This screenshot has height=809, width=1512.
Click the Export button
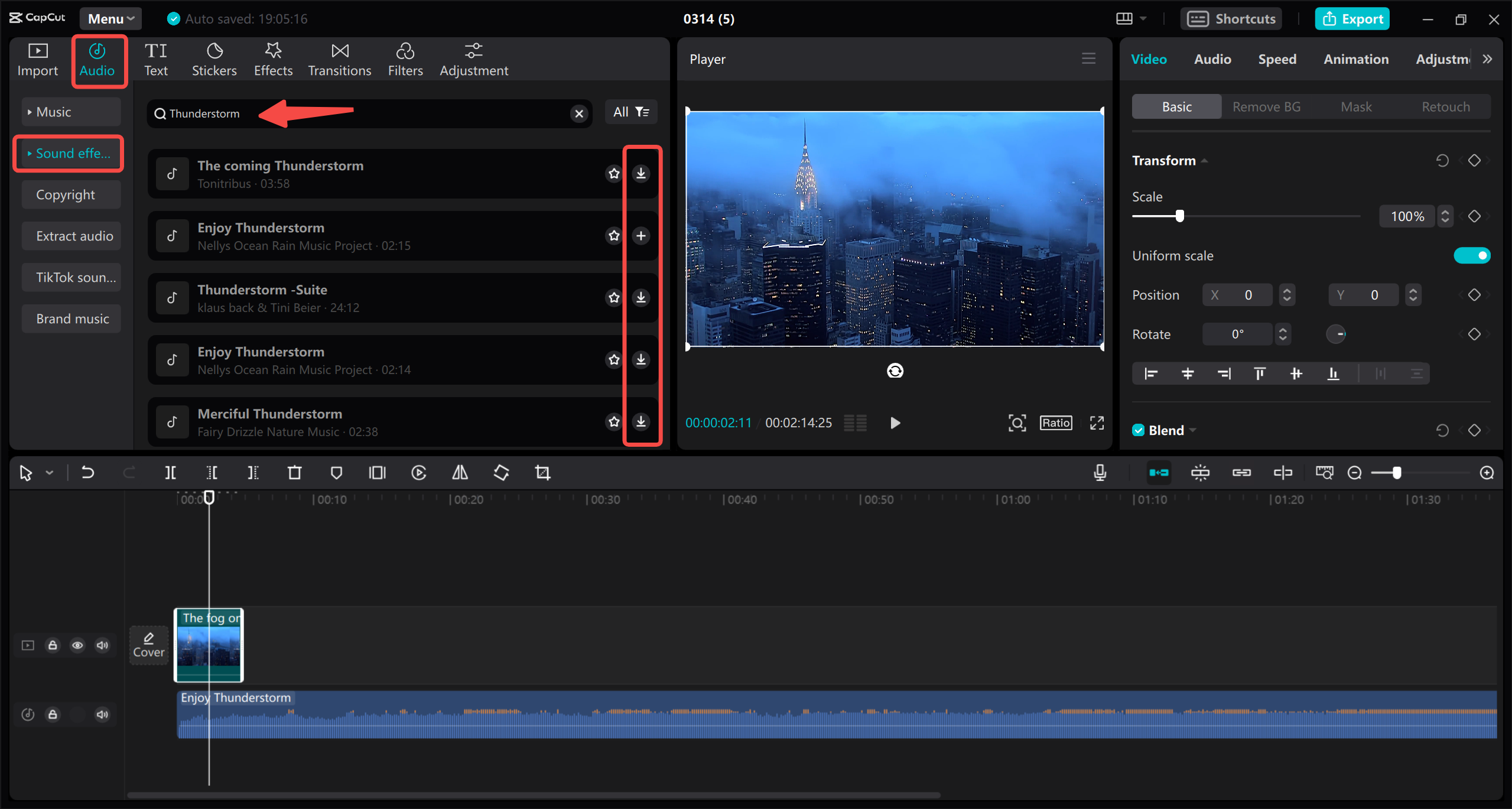pos(1352,18)
